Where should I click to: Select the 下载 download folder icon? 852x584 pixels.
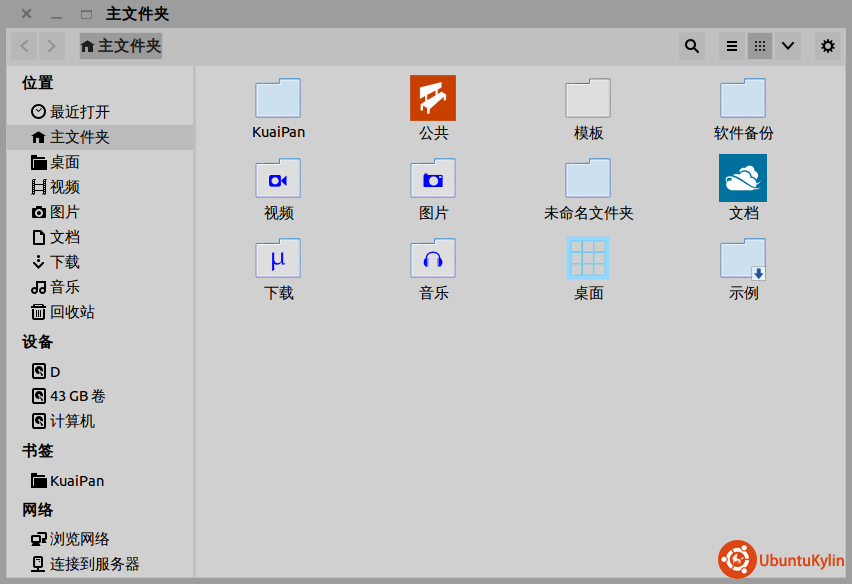coord(278,258)
